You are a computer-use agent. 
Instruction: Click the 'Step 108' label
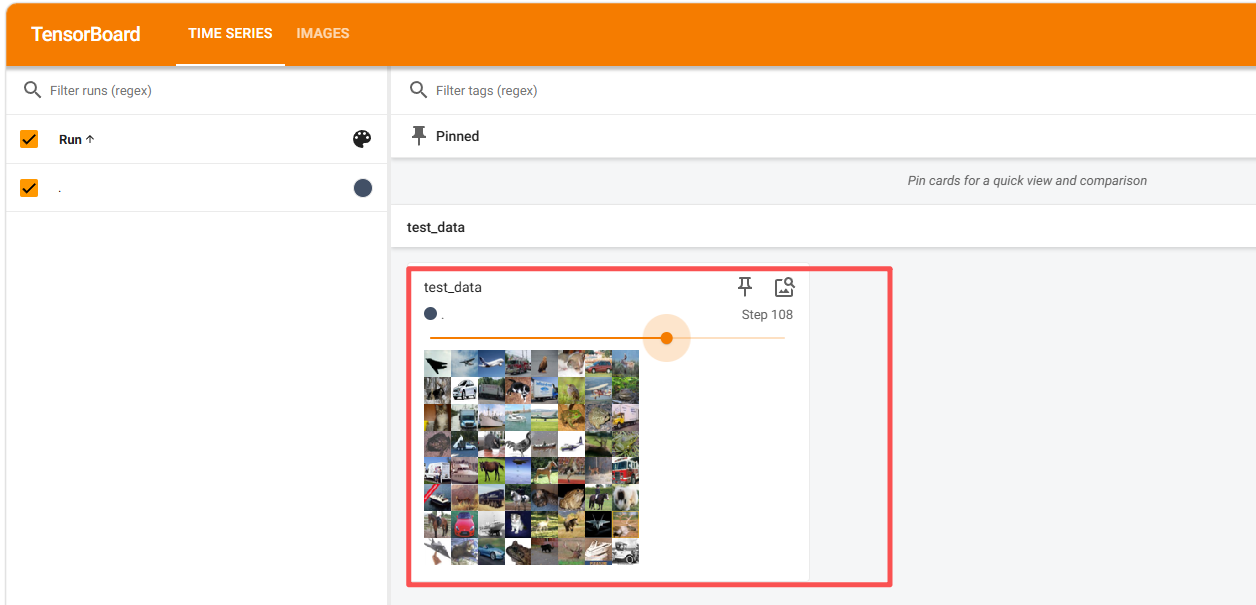point(767,314)
